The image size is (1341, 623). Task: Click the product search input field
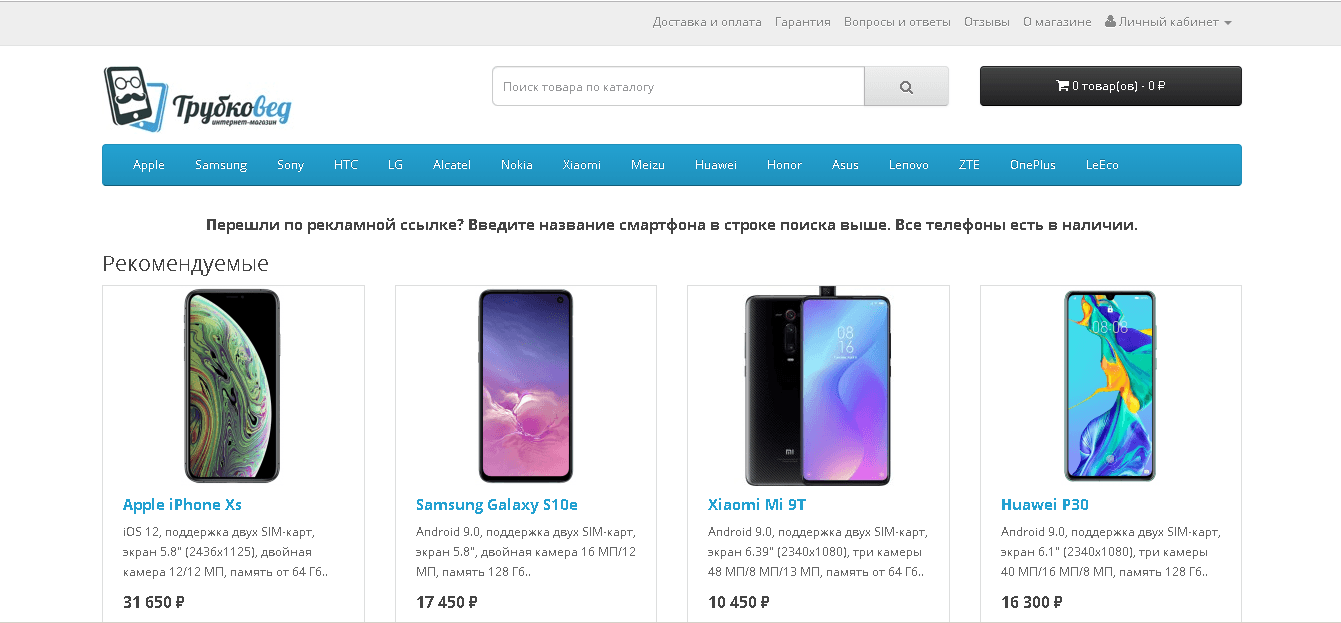(x=677, y=86)
